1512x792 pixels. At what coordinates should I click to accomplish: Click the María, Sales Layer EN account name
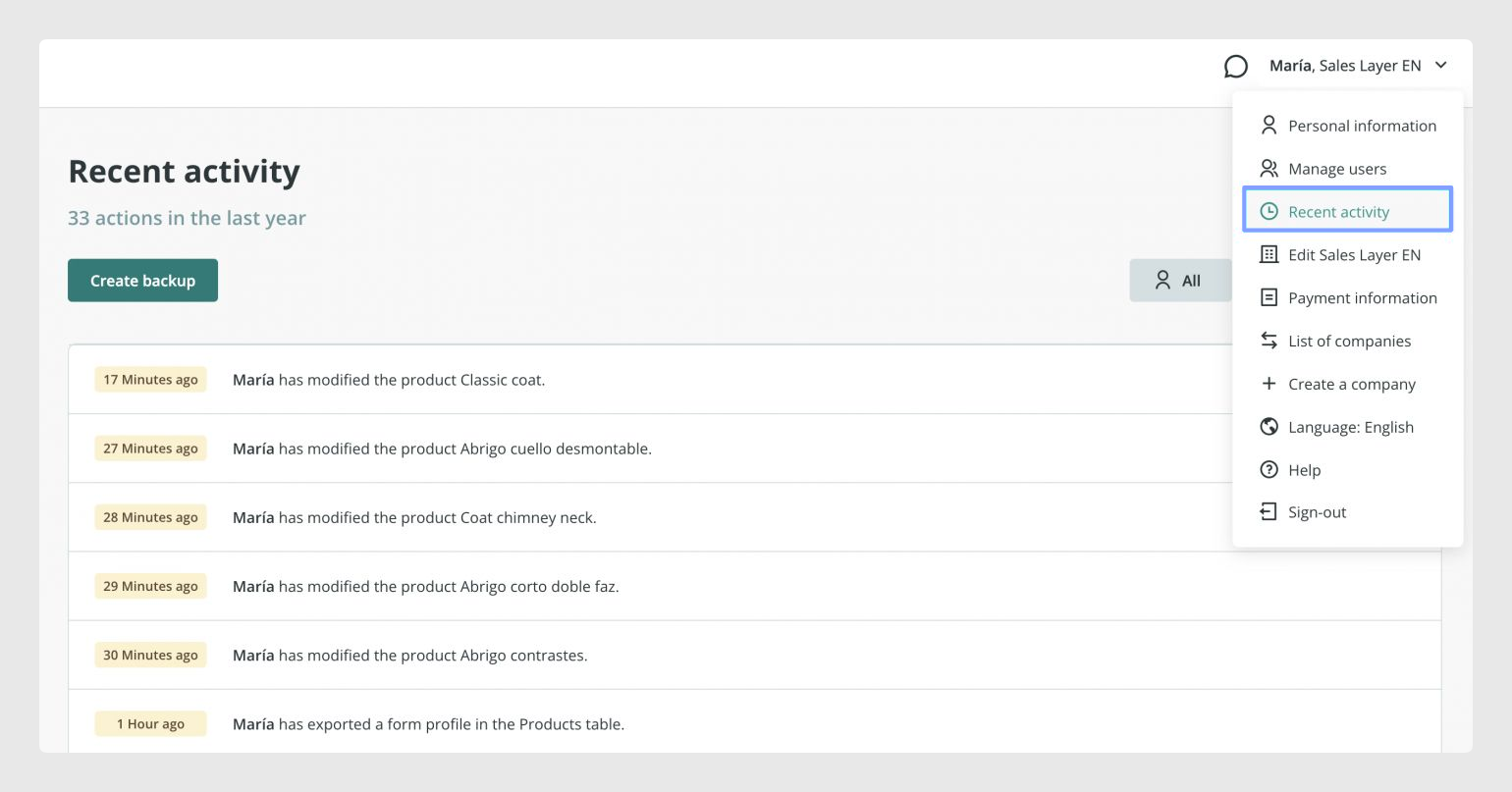point(1345,66)
